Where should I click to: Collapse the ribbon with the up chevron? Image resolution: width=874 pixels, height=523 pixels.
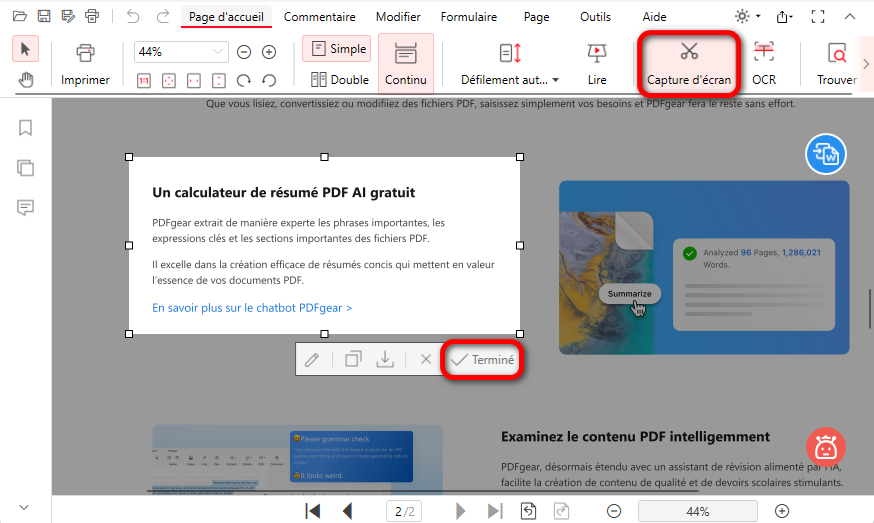pos(849,17)
